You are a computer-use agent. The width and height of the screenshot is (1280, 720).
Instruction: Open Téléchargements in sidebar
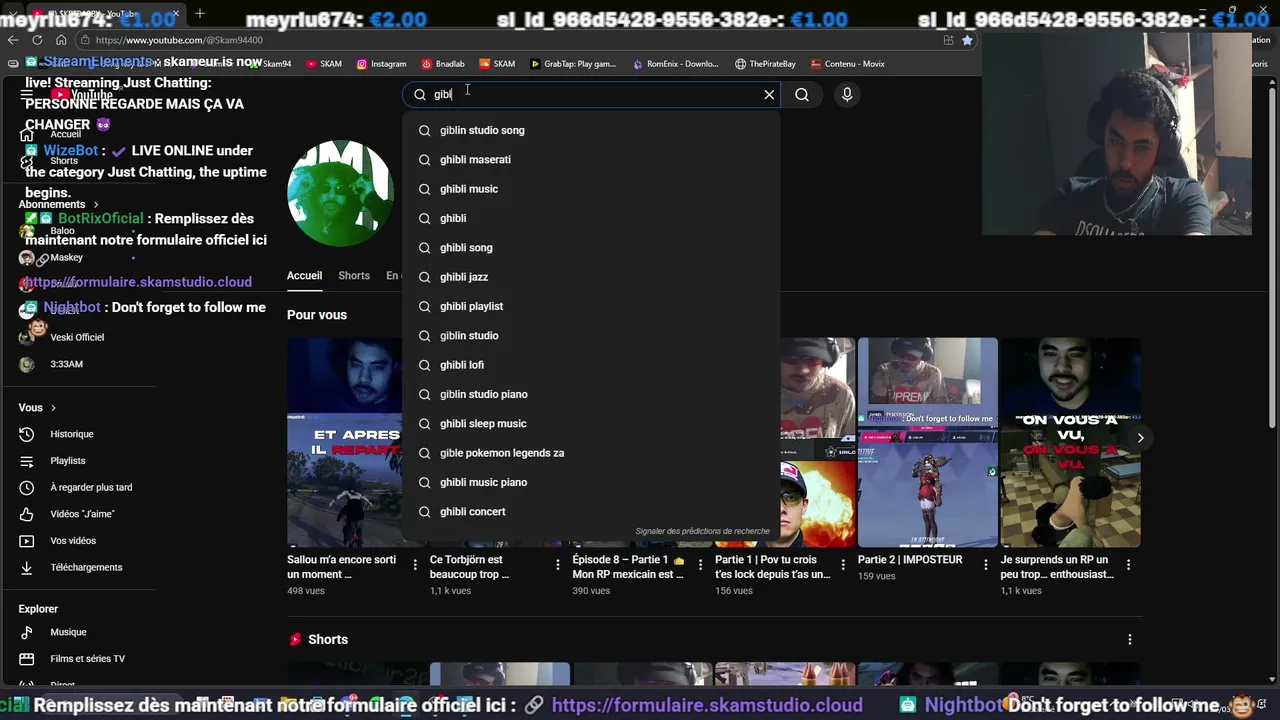click(86, 567)
